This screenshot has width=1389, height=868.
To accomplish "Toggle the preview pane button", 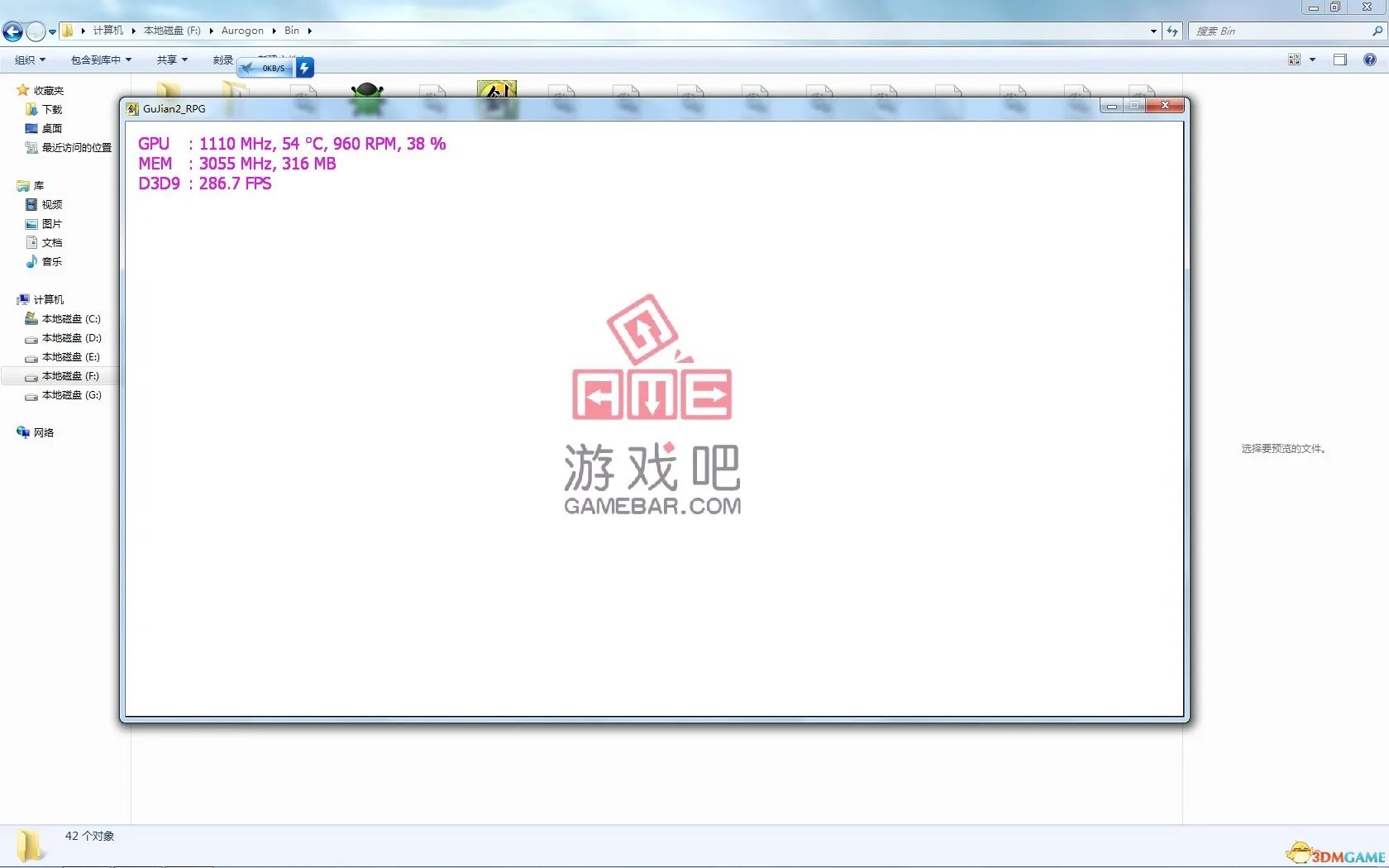I will pos(1340,60).
